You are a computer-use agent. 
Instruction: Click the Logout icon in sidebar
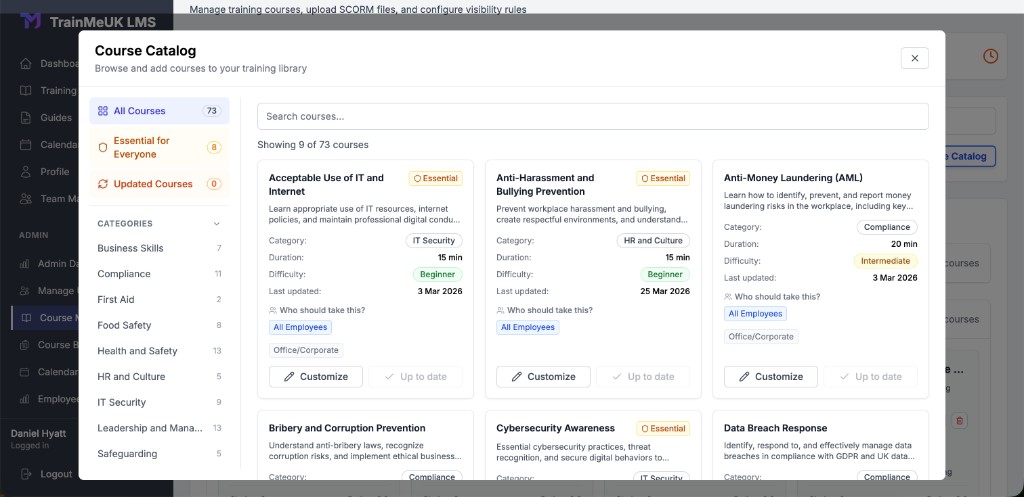pos(25,474)
